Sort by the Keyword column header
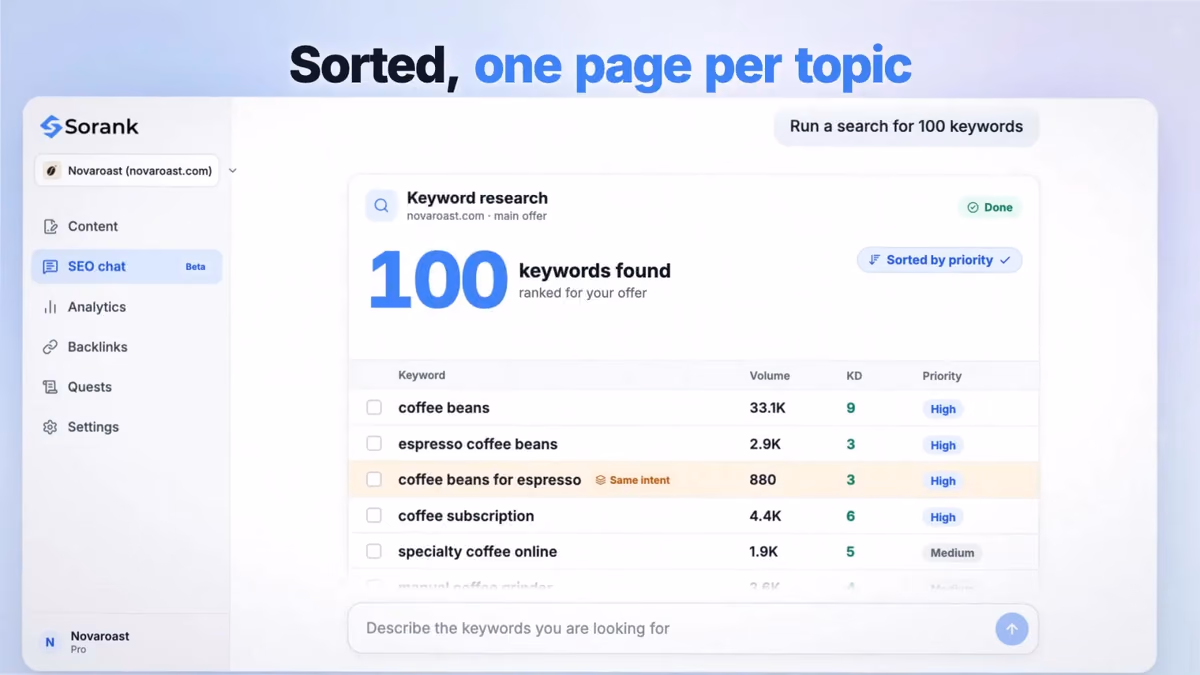This screenshot has width=1200, height=675. pos(422,375)
